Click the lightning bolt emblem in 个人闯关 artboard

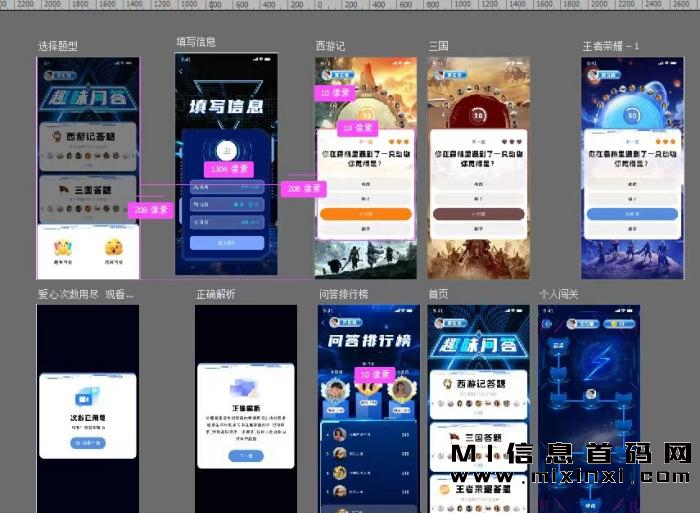pos(599,363)
